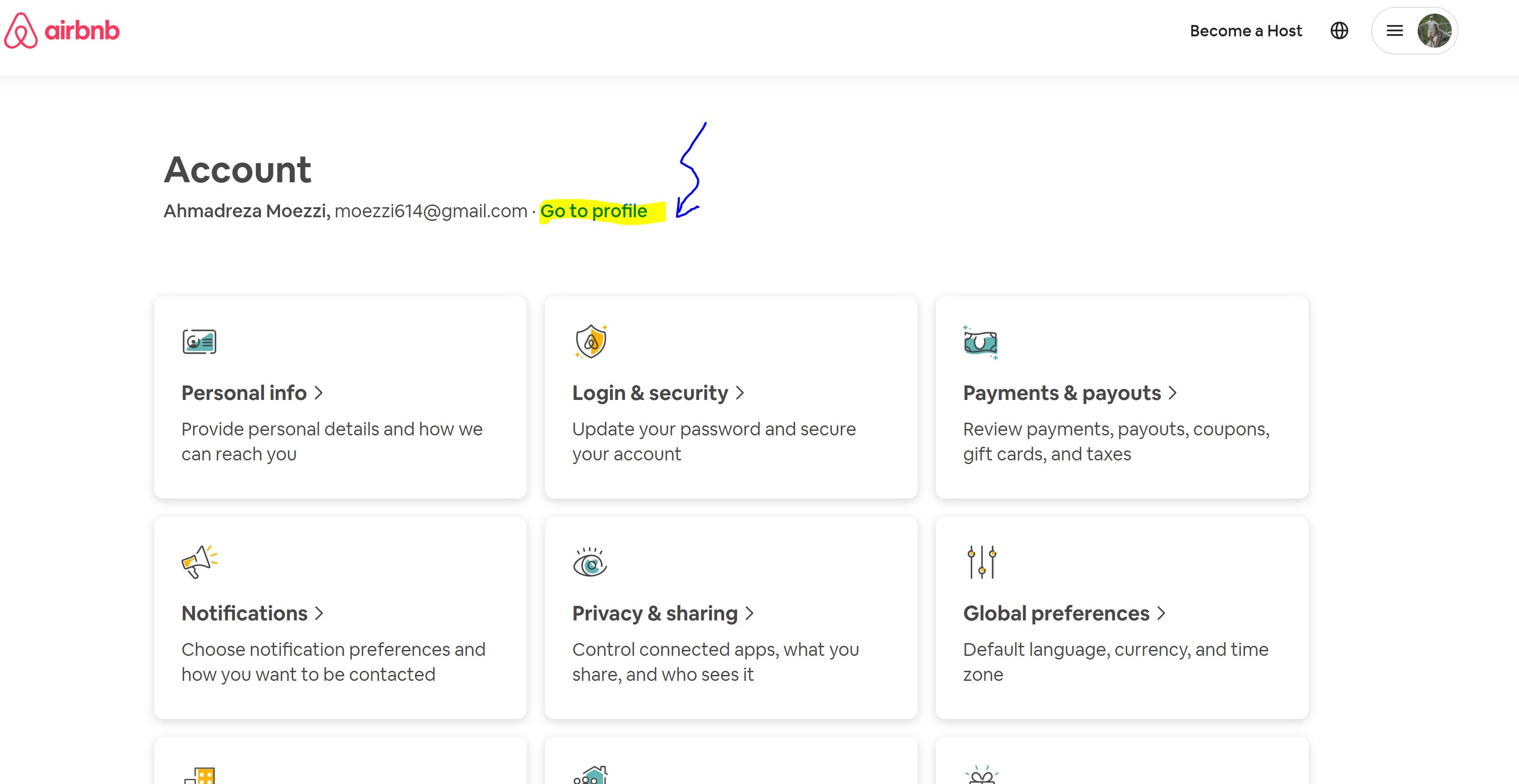Click the Privacy & sharing eye icon
The height and width of the screenshot is (784, 1519).
[590, 562]
